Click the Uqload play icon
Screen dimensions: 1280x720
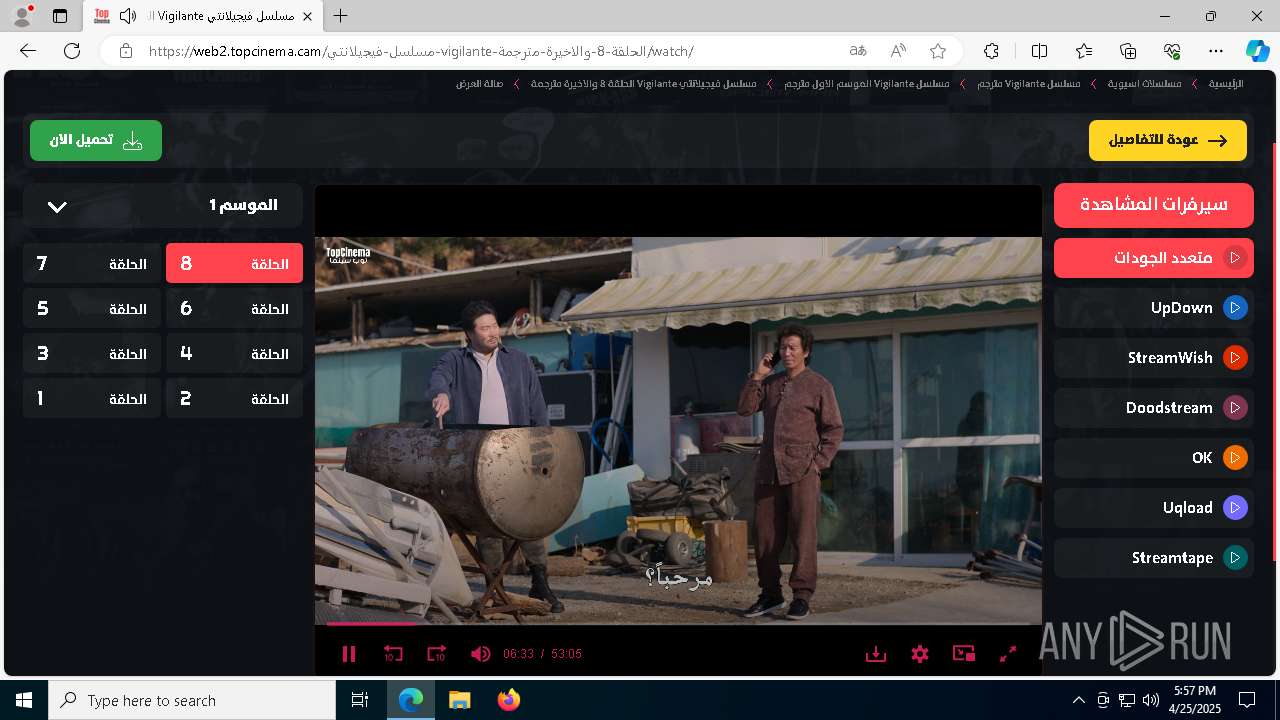click(1235, 508)
